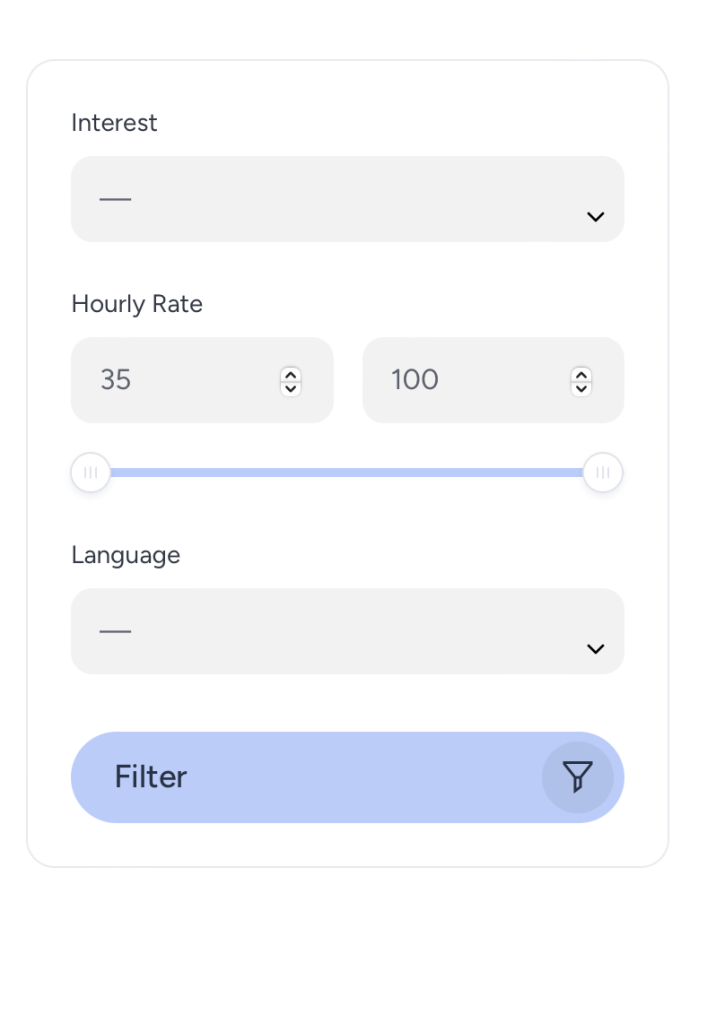
Task: Click the left handle of rate slider
Action: coord(91,473)
